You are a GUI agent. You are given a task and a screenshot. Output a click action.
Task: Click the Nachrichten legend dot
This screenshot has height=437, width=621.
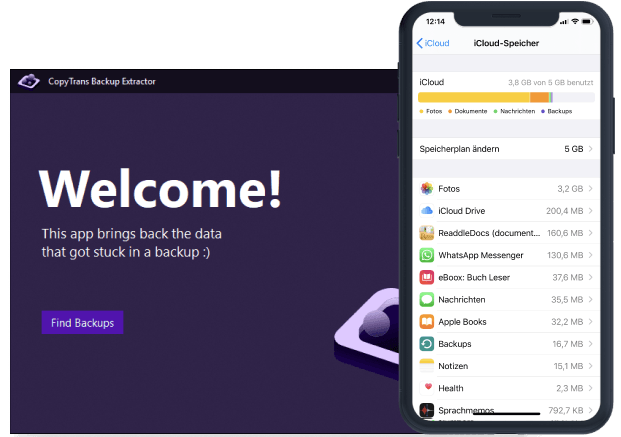pos(495,111)
